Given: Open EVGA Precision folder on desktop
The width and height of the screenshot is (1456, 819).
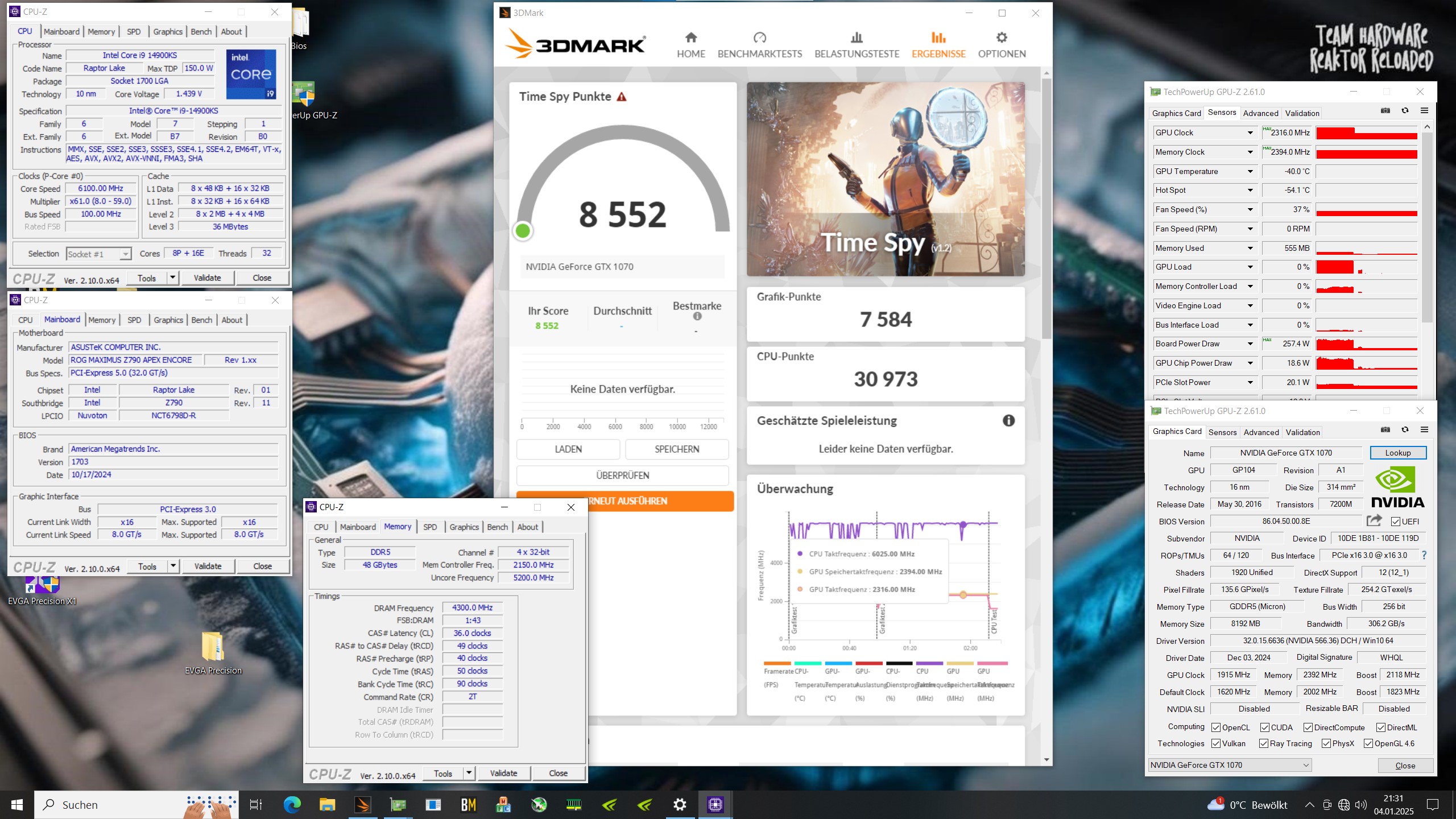Looking at the screenshot, I should coord(213,653).
